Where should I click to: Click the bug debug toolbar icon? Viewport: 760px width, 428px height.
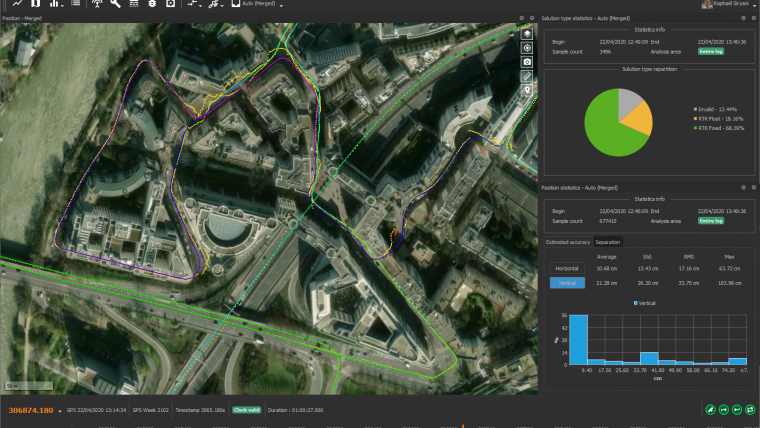[152, 3]
